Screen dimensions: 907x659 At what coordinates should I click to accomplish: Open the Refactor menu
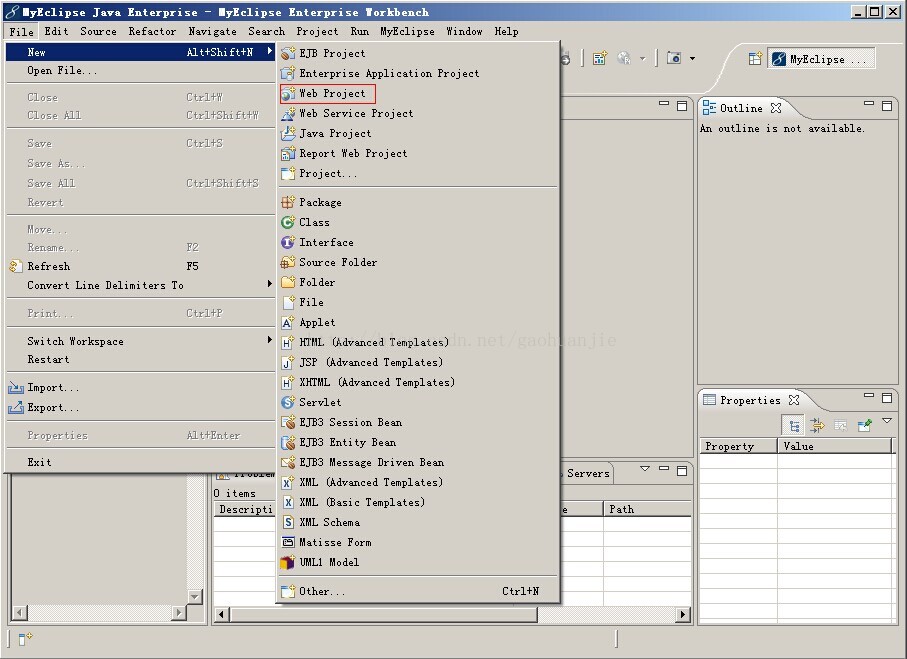(x=152, y=31)
